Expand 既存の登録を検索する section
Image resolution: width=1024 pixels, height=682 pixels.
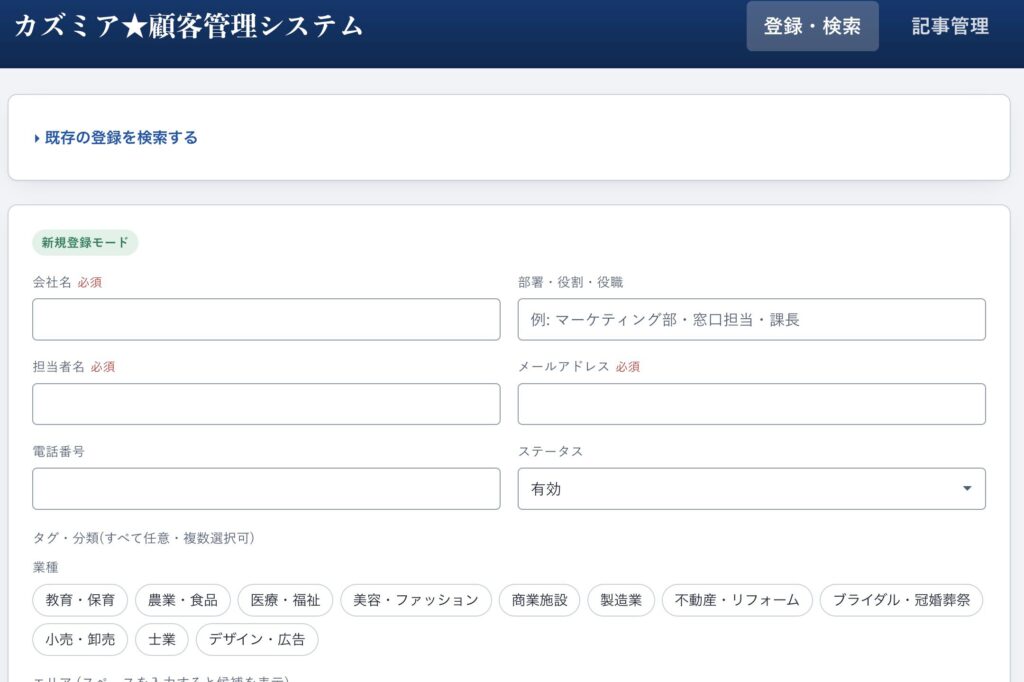click(x=116, y=138)
